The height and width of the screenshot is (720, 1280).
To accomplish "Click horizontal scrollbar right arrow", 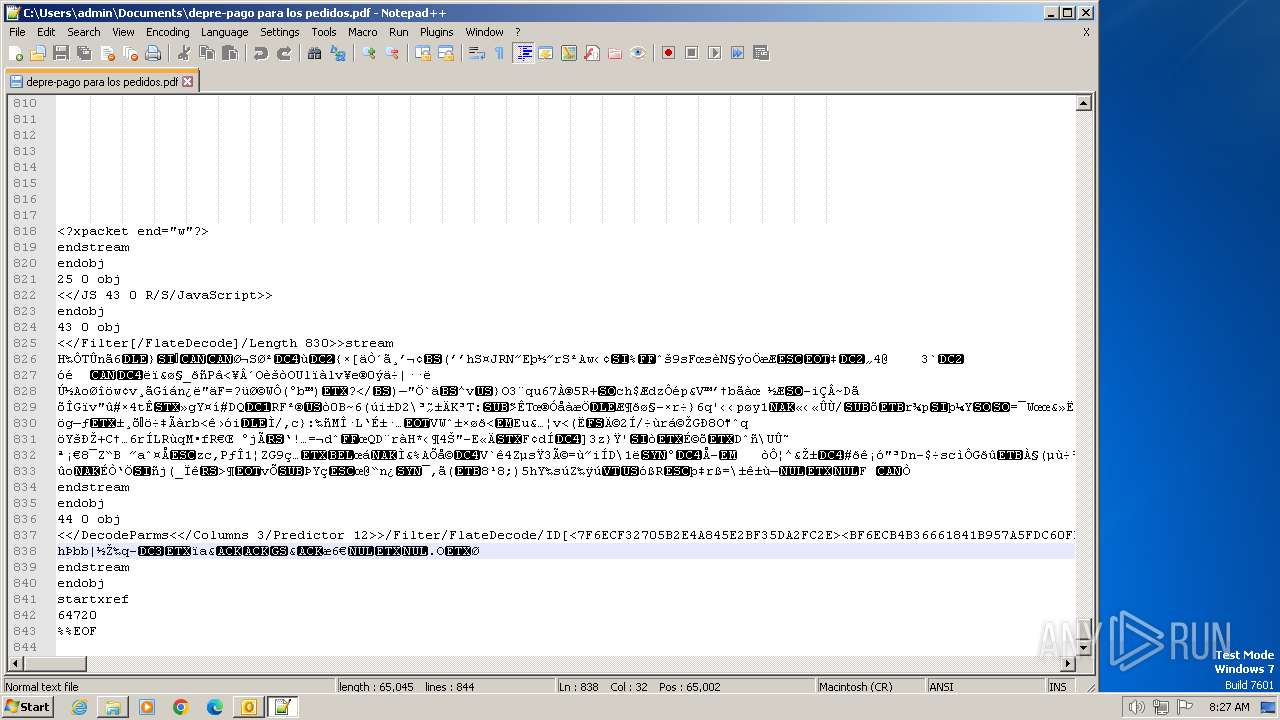I will click(1068, 664).
